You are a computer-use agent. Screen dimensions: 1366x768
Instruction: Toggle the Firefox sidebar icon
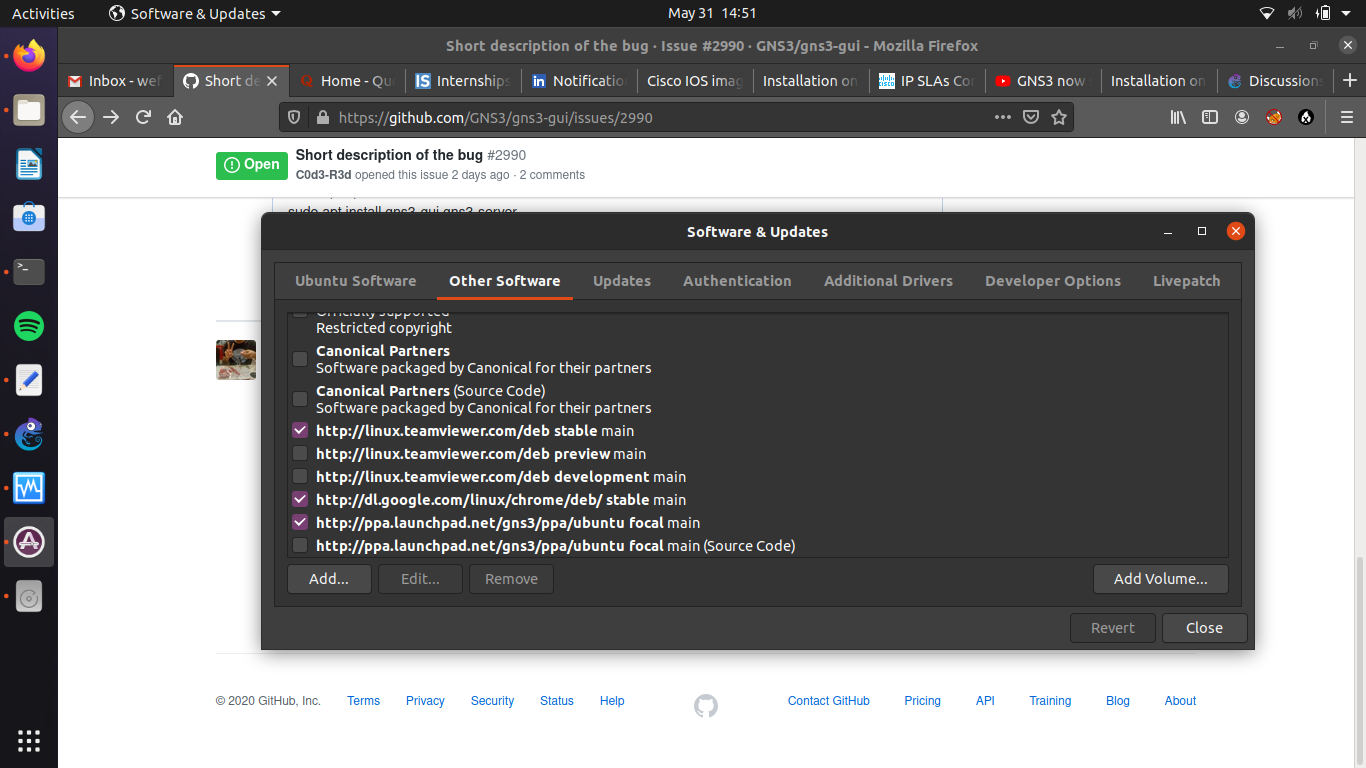[1210, 117]
